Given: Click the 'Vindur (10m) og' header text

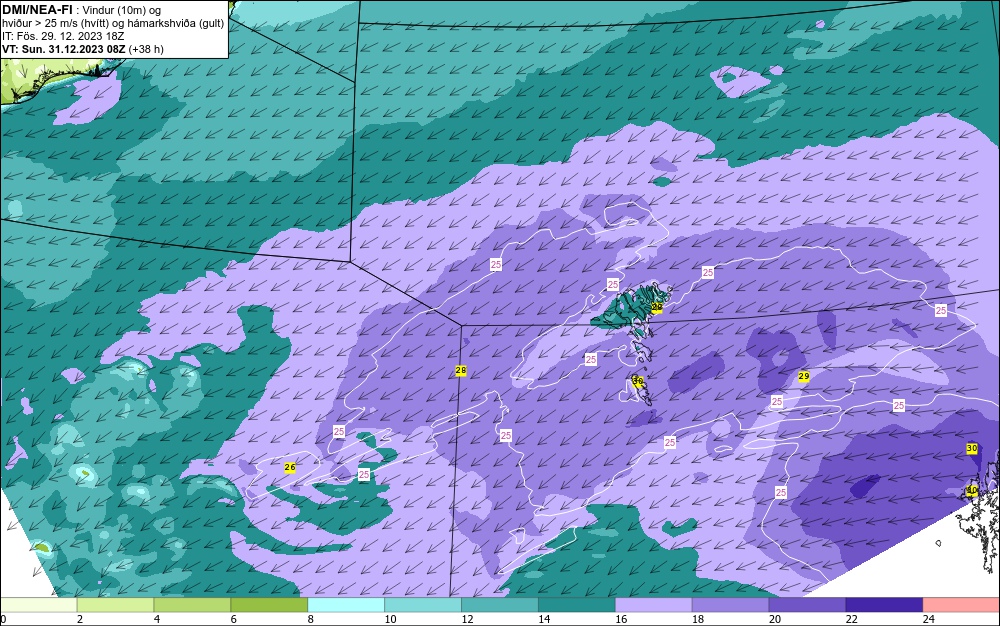Looking at the screenshot, I should pos(122,10).
